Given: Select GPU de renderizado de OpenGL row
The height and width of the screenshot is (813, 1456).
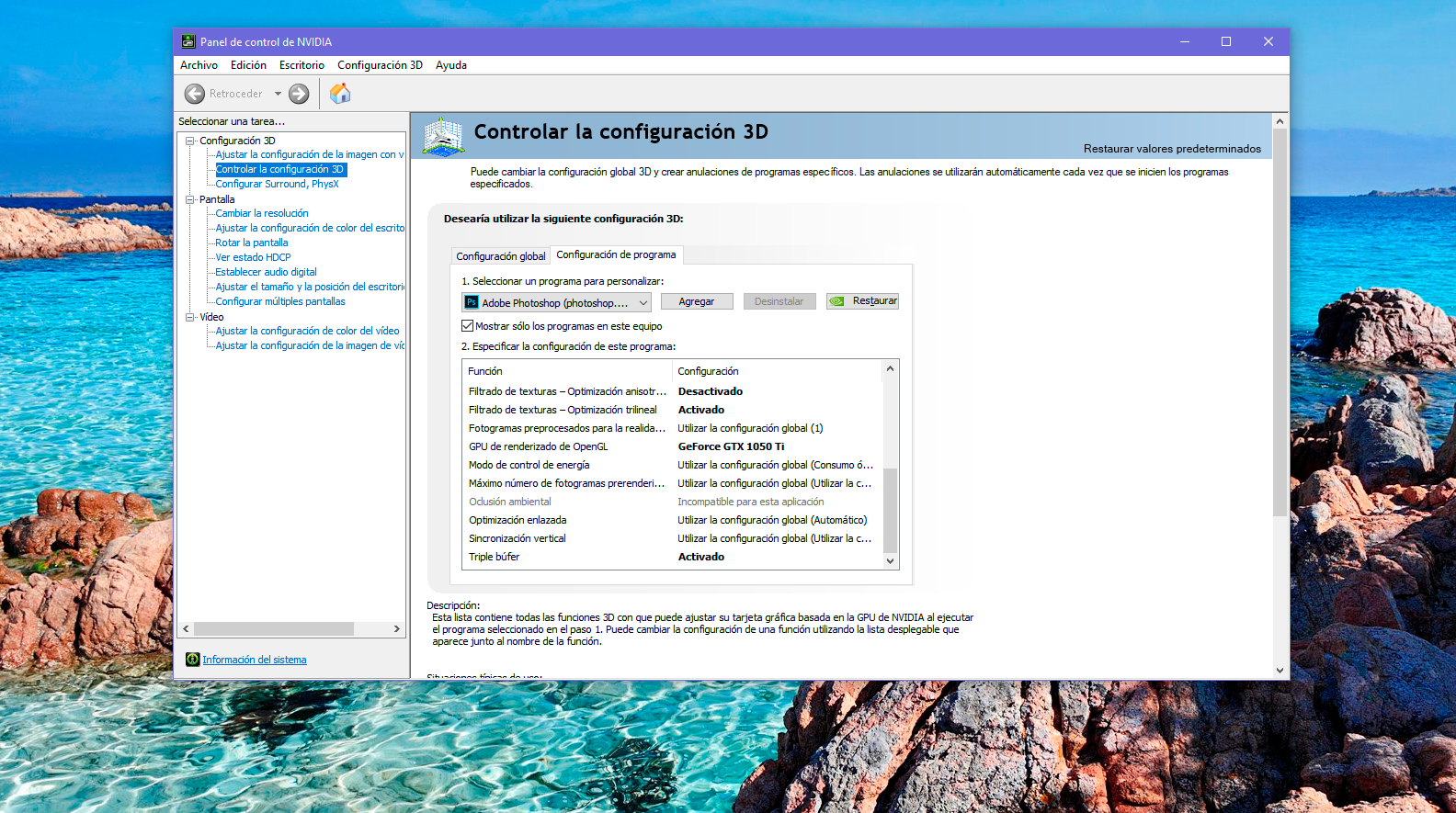Looking at the screenshot, I should 673,446.
